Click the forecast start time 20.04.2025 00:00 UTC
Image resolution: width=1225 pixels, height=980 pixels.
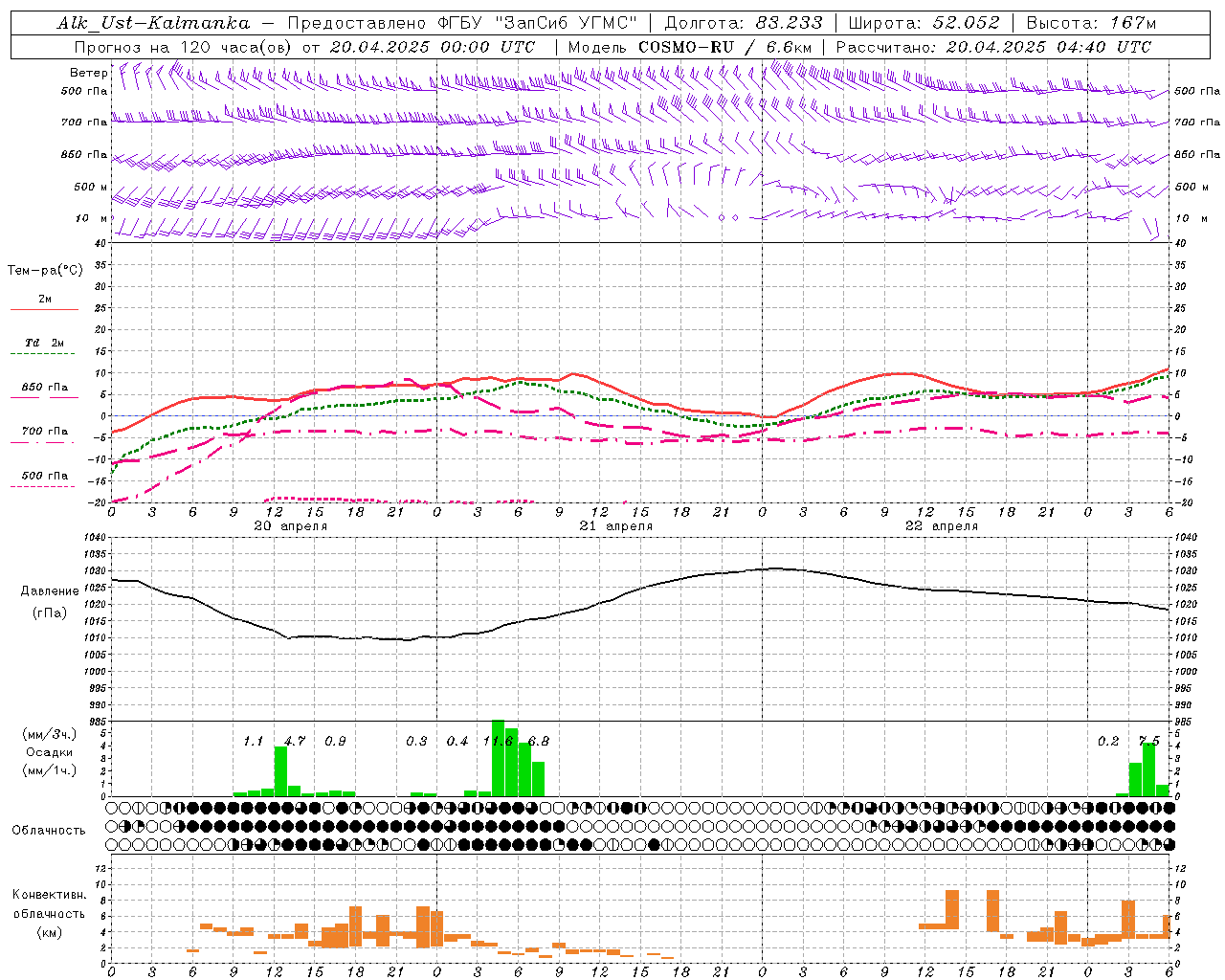point(432,47)
